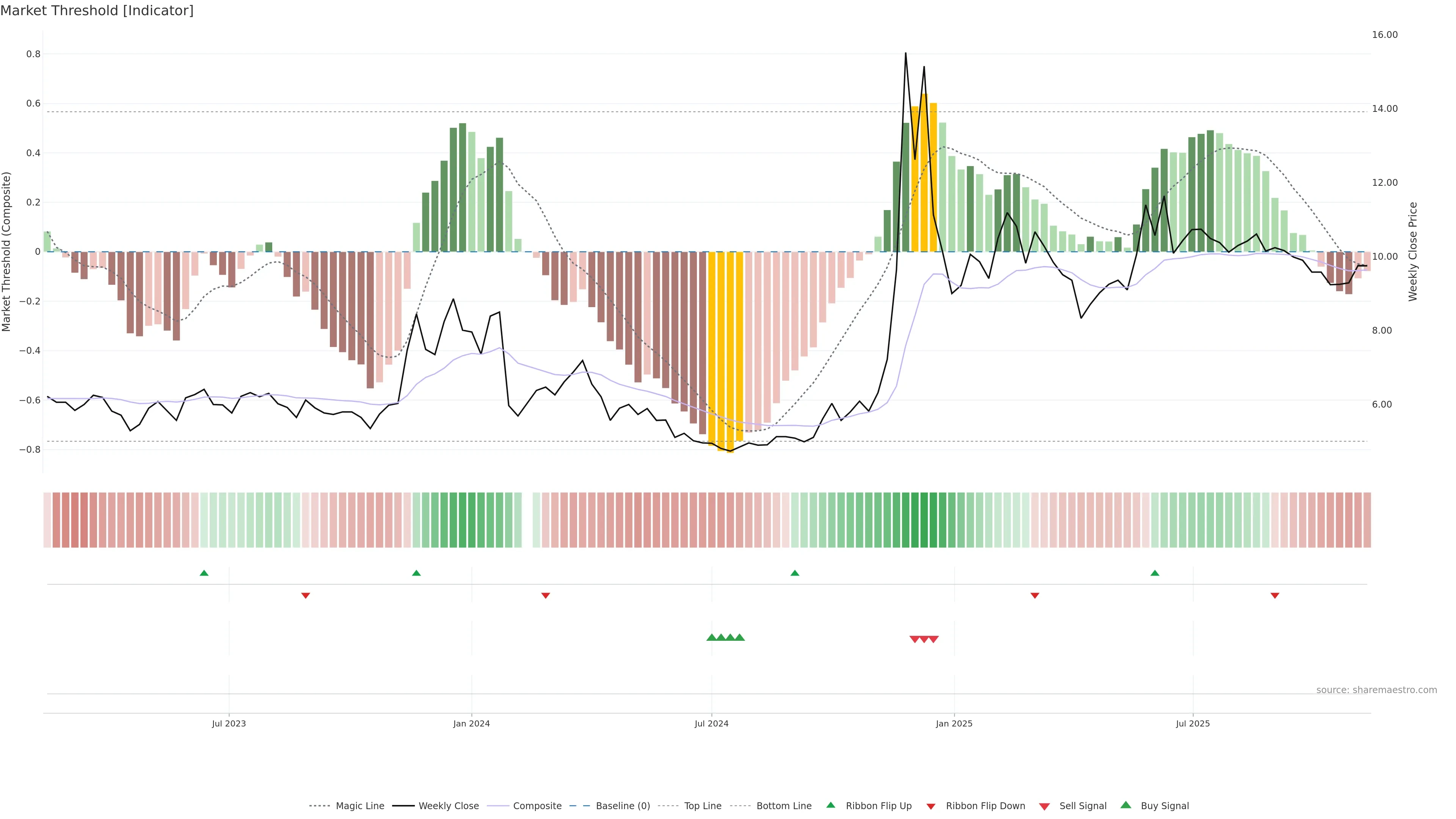Screen dimensions: 1456x819
Task: Click the Sell Signal legend marker icon
Action: 1045,806
